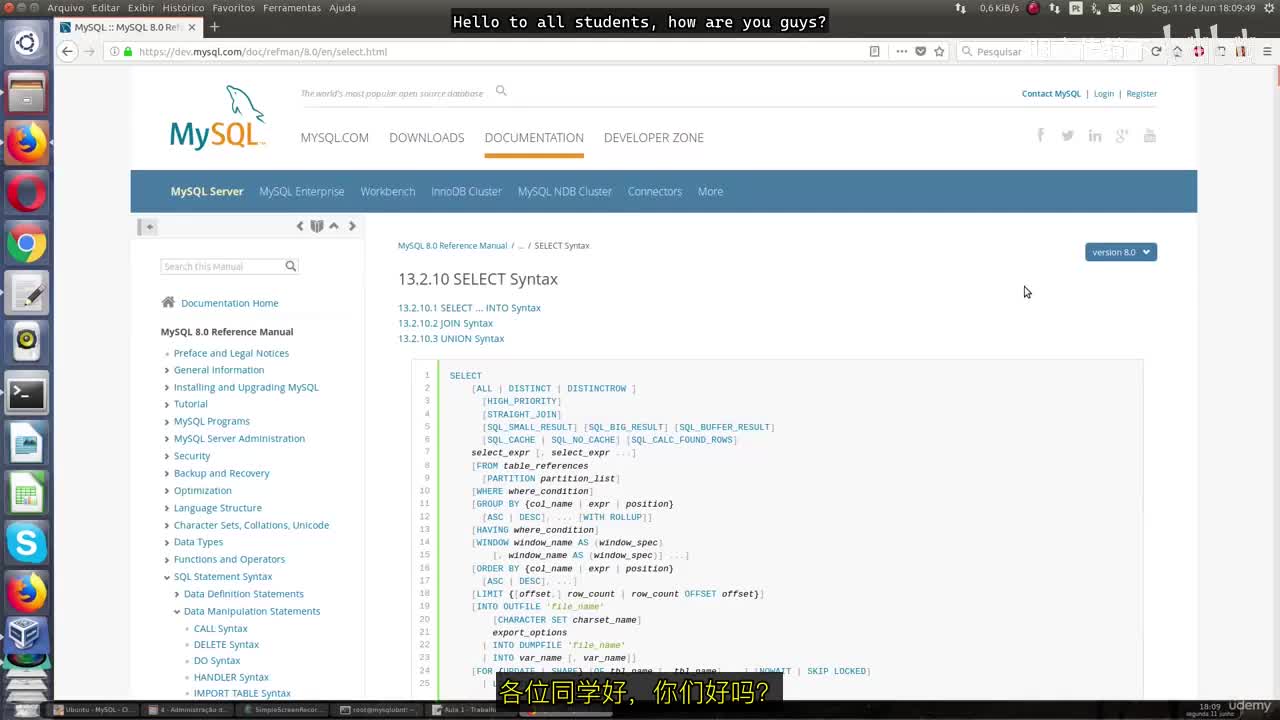This screenshot has width=1280, height=720.
Task: Close the MySQL 8.0 Reference browser tab
Action: 190,27
